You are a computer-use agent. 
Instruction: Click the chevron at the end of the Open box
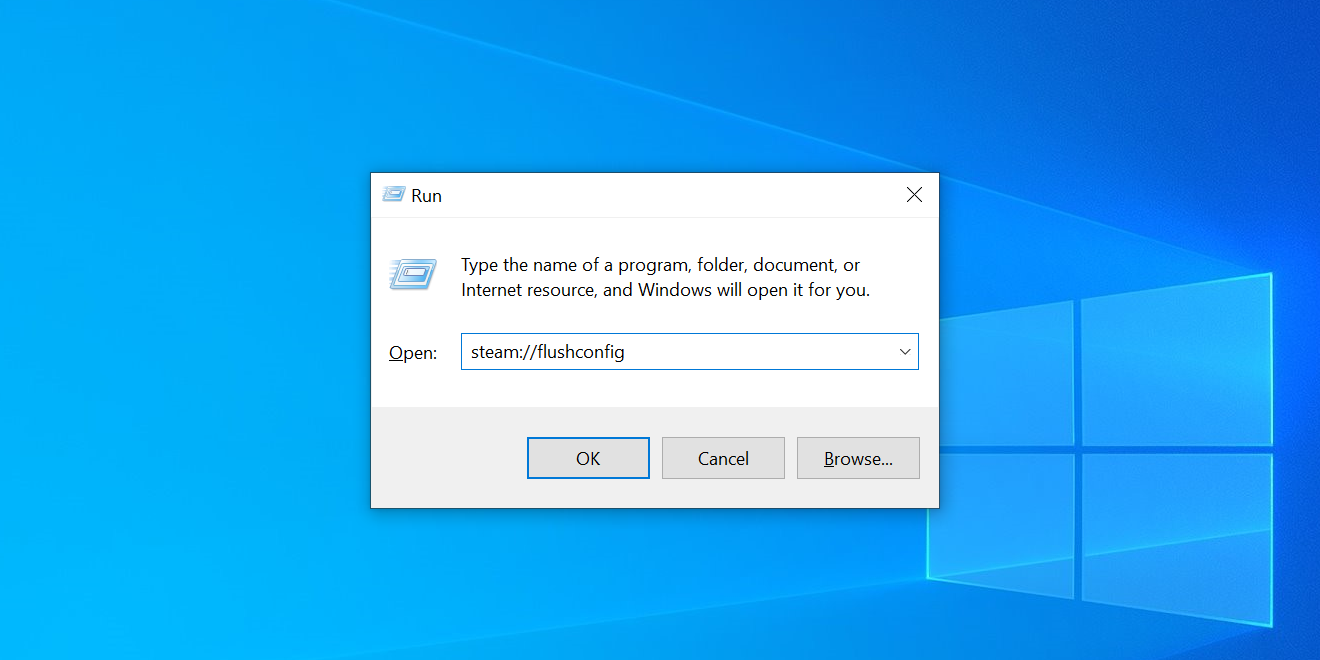[905, 351]
